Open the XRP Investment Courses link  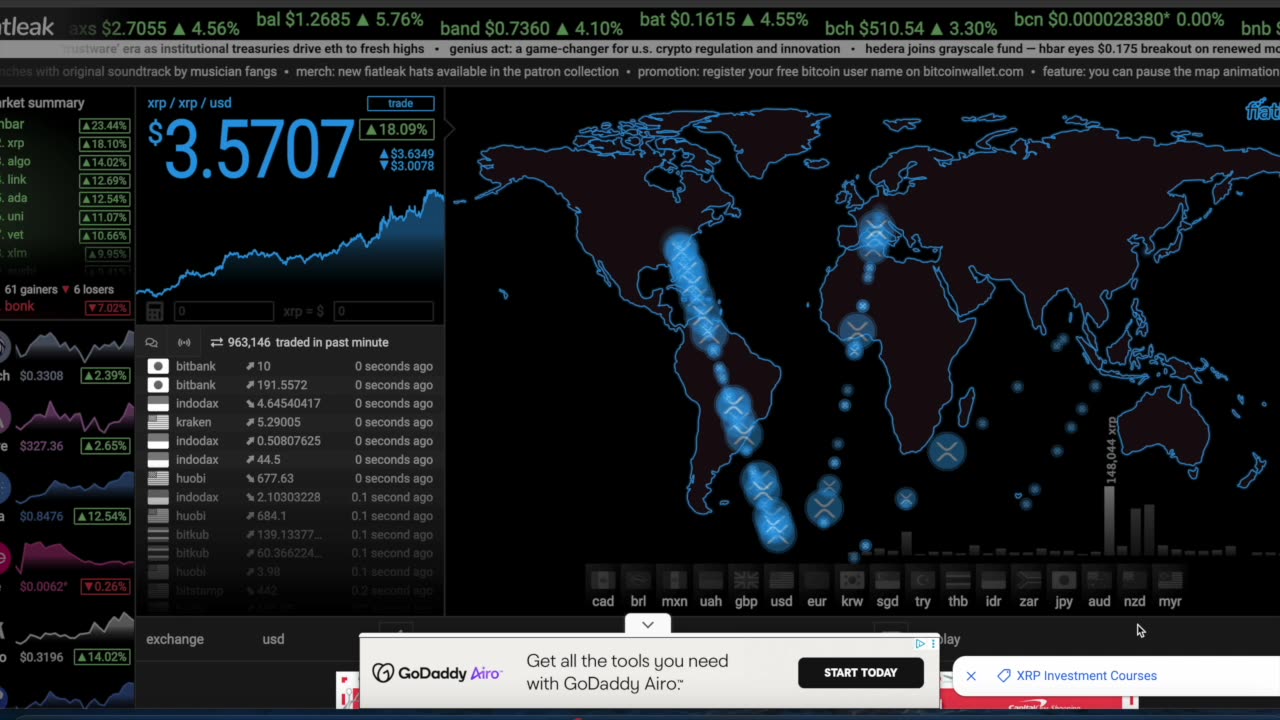1086,676
